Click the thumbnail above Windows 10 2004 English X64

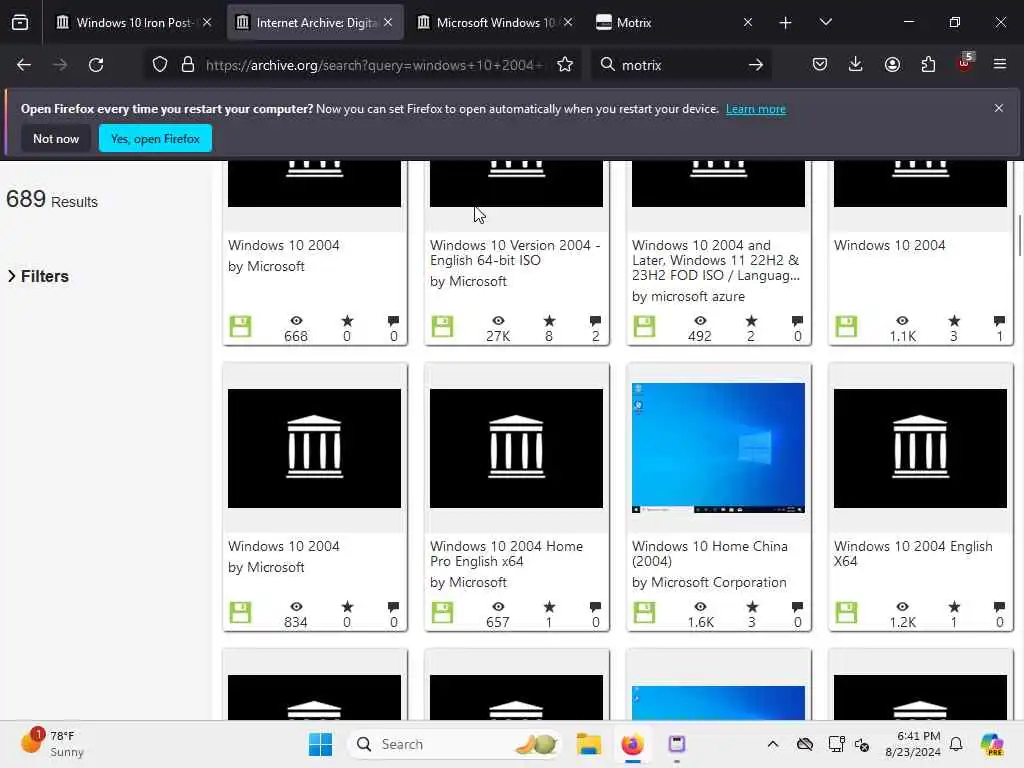[x=920, y=448]
